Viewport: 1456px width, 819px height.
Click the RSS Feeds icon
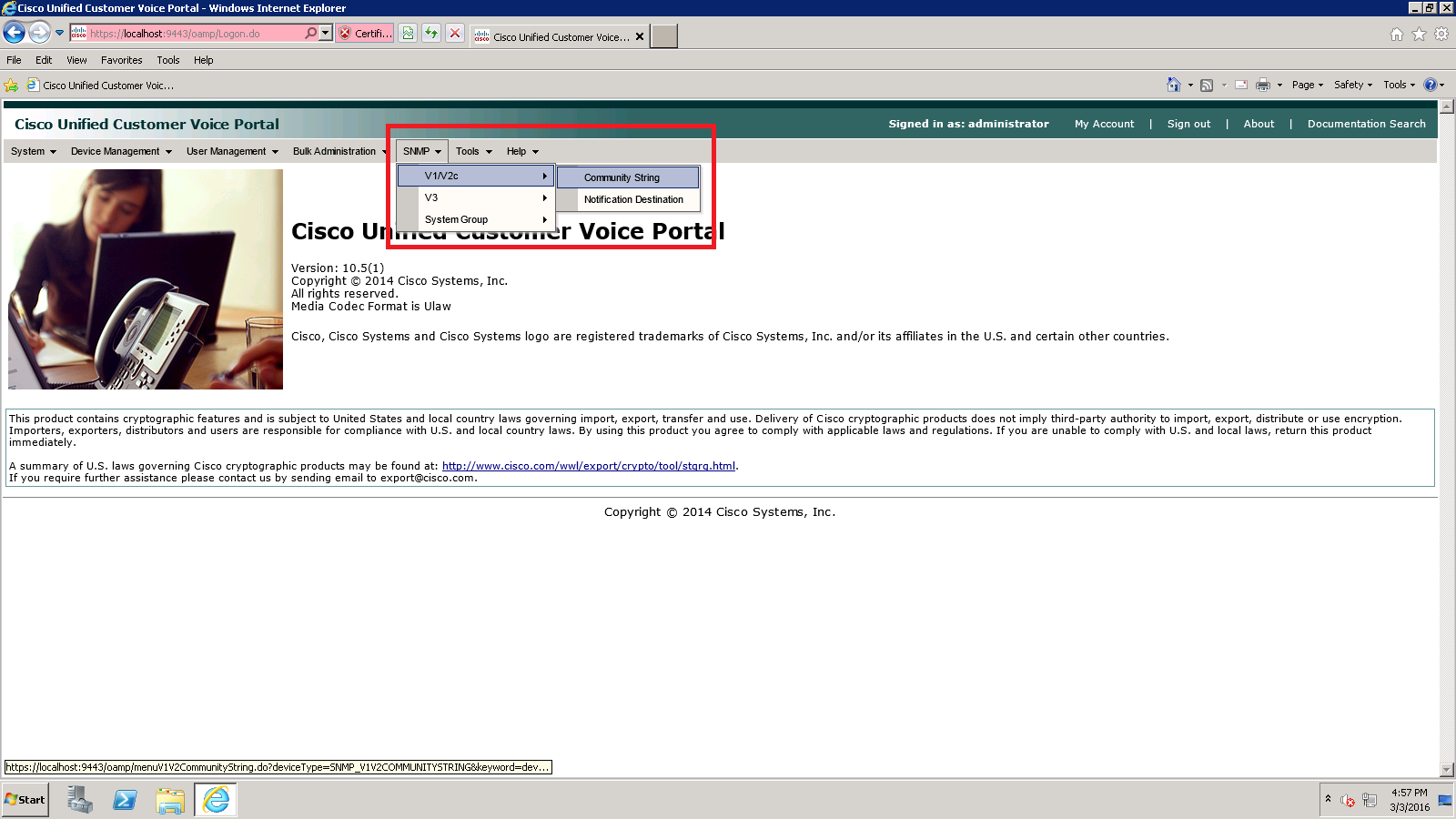tap(1207, 85)
